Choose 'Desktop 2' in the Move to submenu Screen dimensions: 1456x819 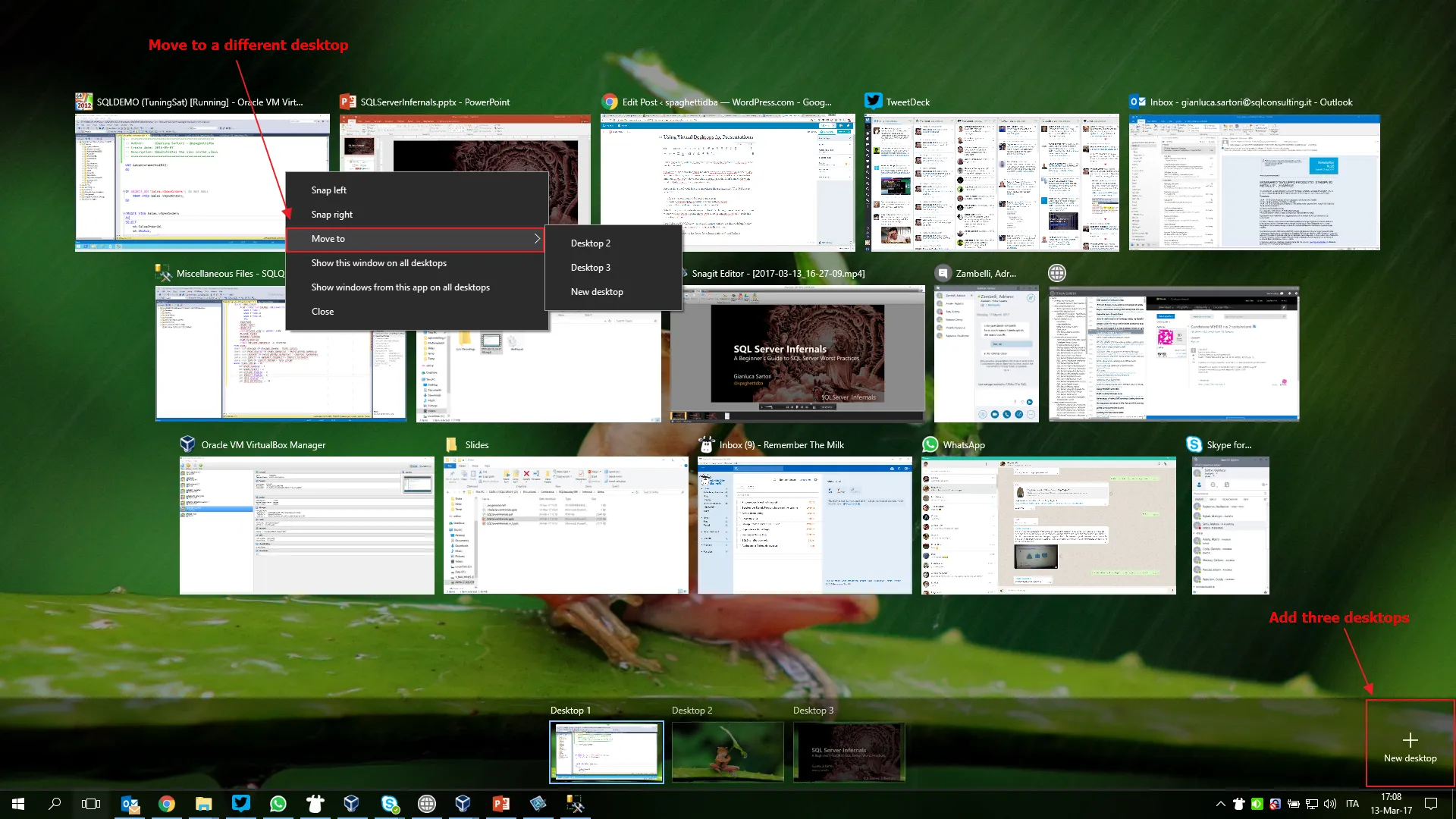(x=591, y=243)
